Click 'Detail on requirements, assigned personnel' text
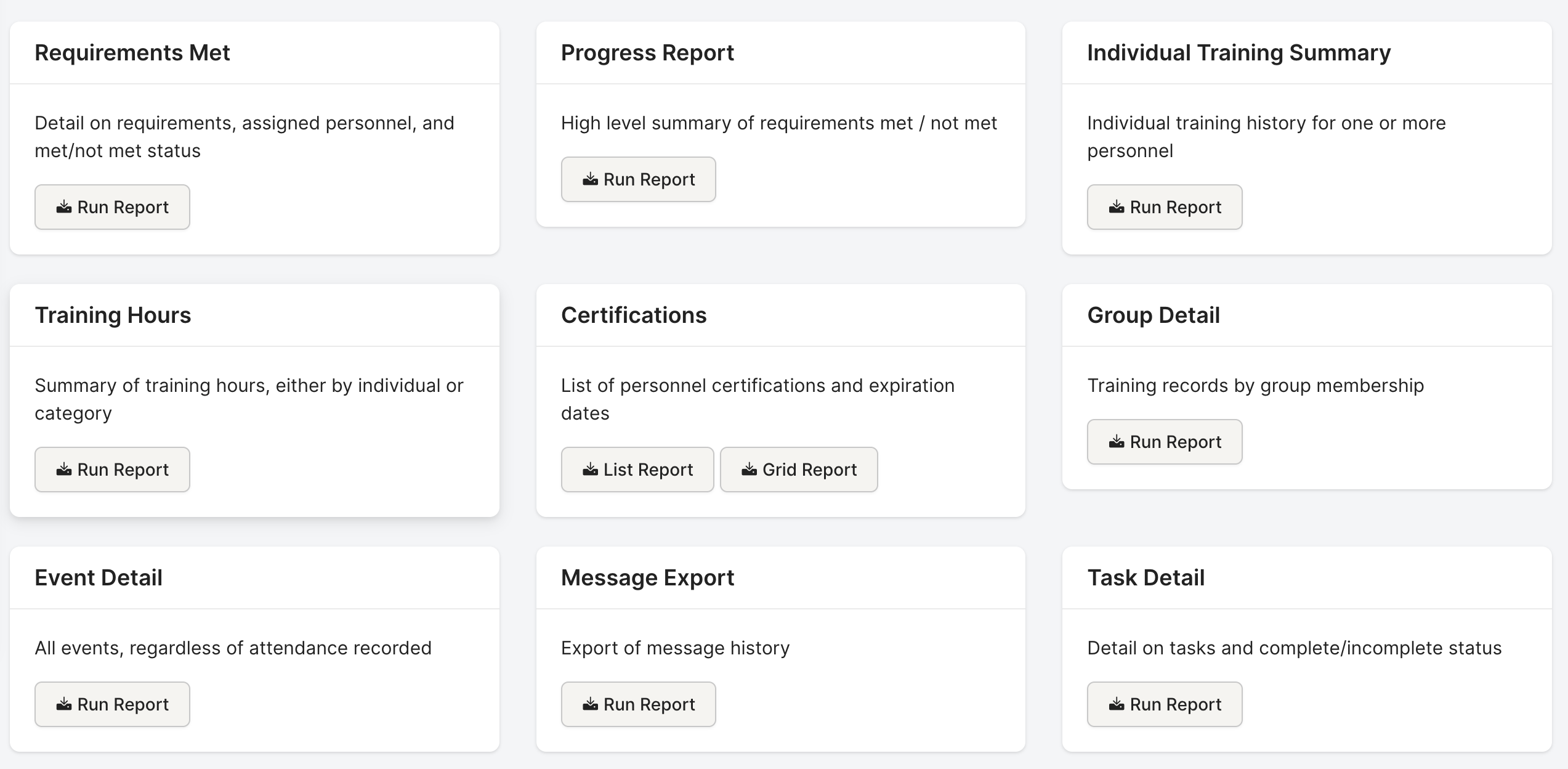This screenshot has width=1568, height=769. coord(244,137)
